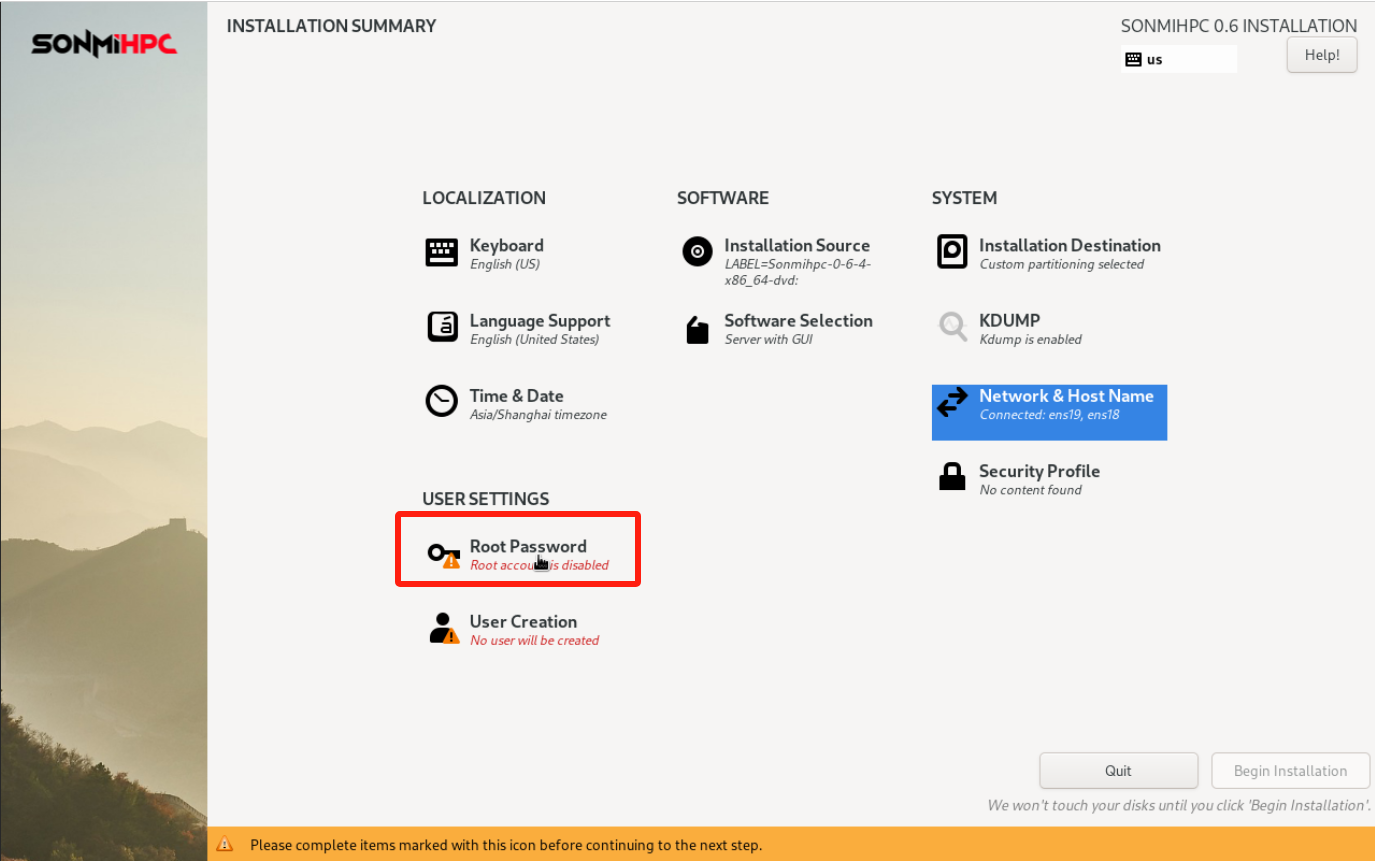Click 'Connected: ens19, ens18' text
1375x861 pixels.
pyautogui.click(x=1049, y=415)
